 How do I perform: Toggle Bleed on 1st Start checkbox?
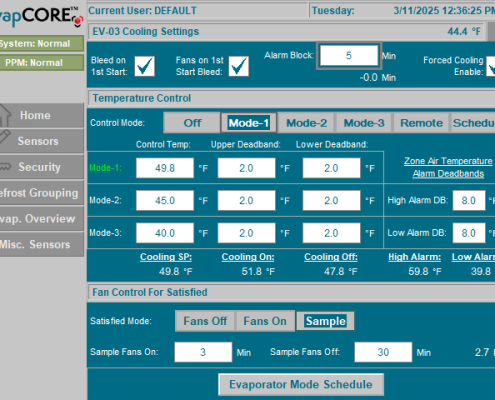(x=144, y=66)
